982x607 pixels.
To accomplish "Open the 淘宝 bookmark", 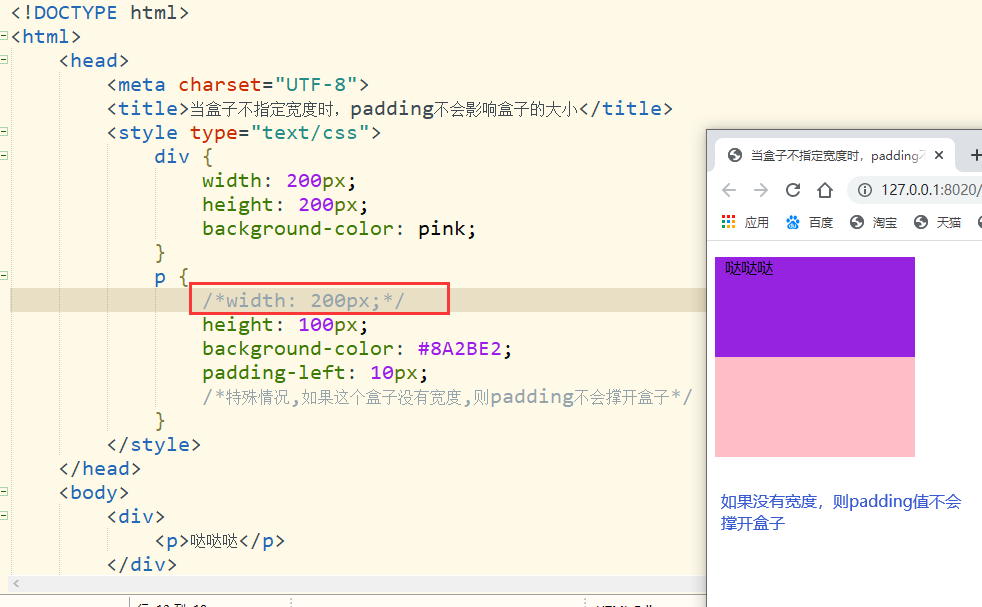I will [x=873, y=222].
